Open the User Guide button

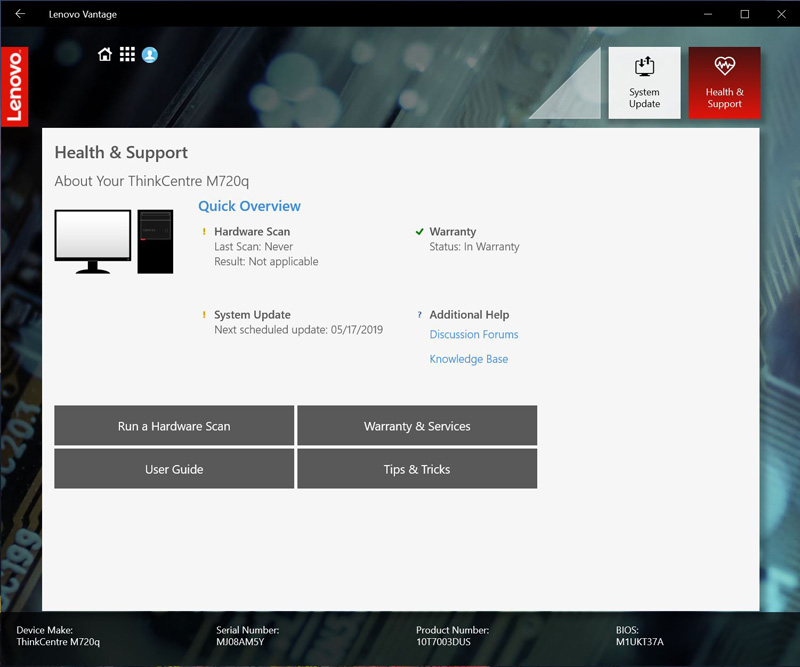[x=174, y=469]
